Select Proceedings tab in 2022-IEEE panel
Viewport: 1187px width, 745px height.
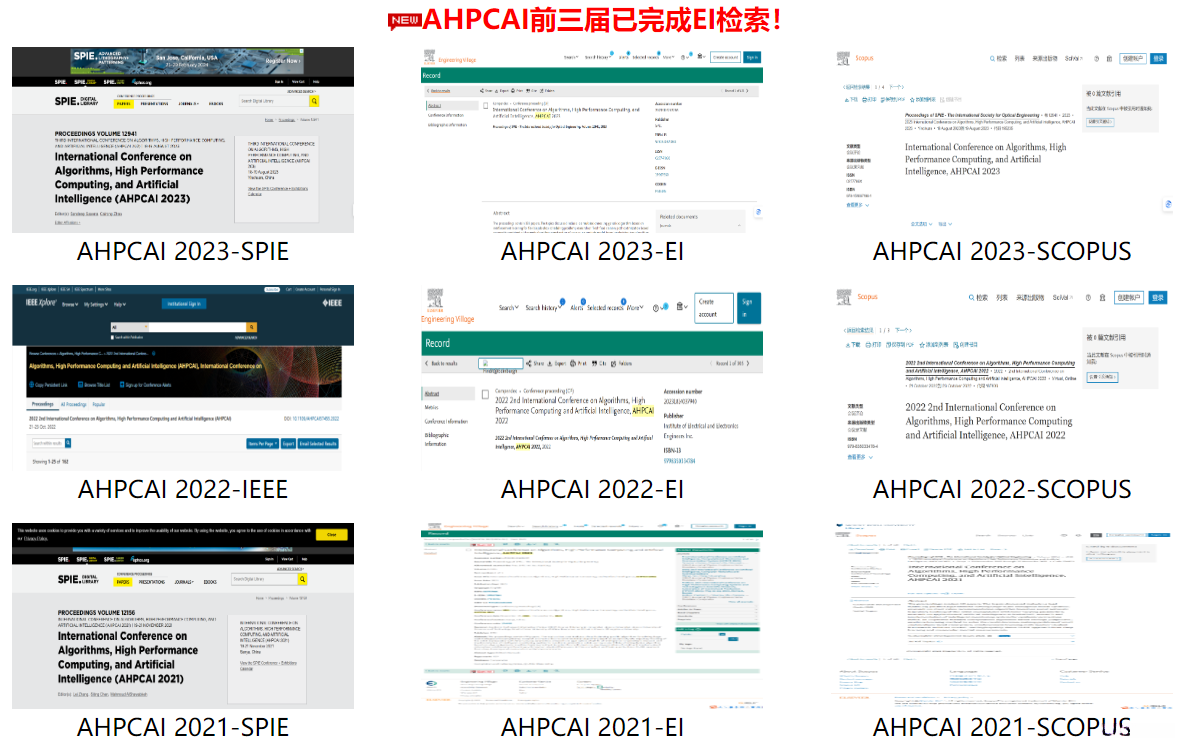click(x=42, y=404)
